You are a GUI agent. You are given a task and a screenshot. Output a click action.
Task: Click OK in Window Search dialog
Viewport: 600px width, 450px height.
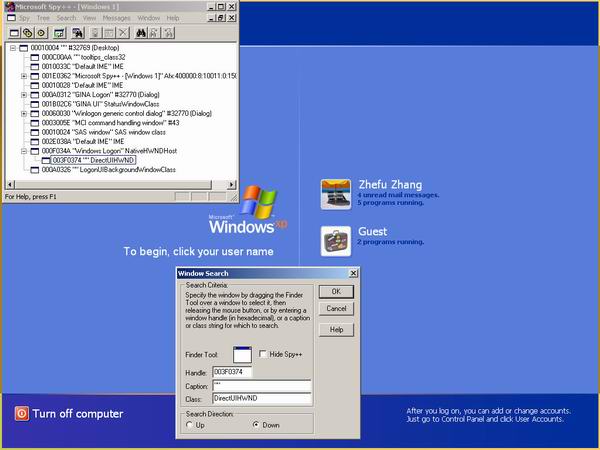click(x=336, y=292)
